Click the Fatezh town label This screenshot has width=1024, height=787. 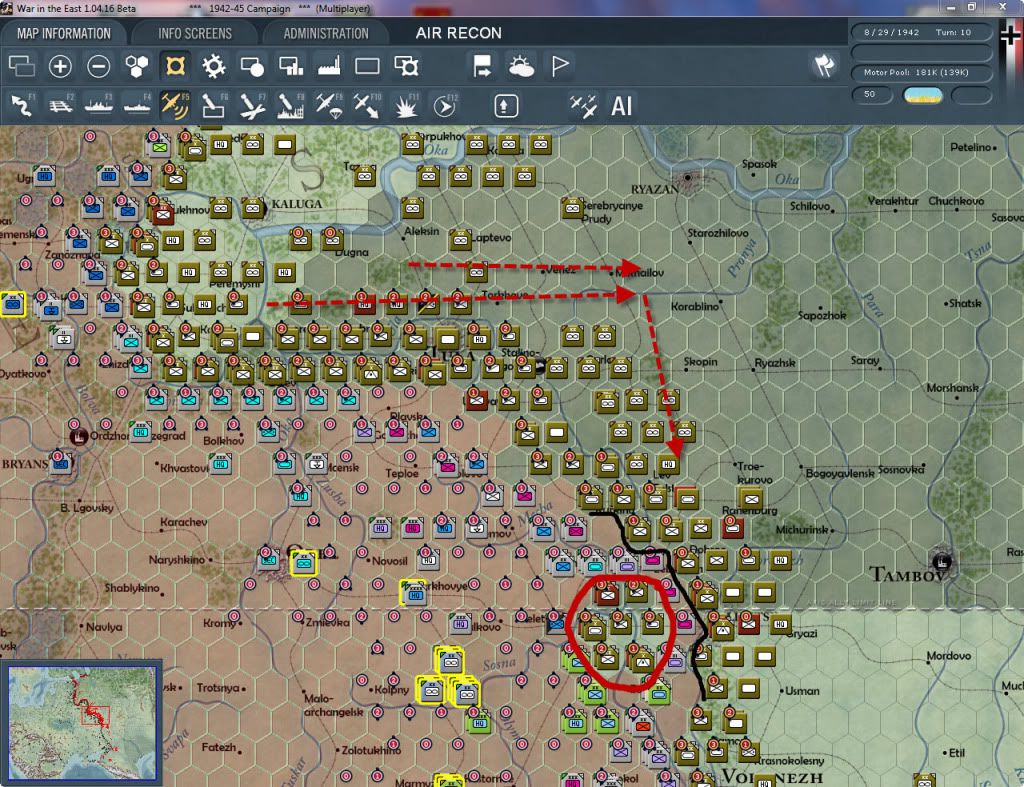pyautogui.click(x=218, y=747)
